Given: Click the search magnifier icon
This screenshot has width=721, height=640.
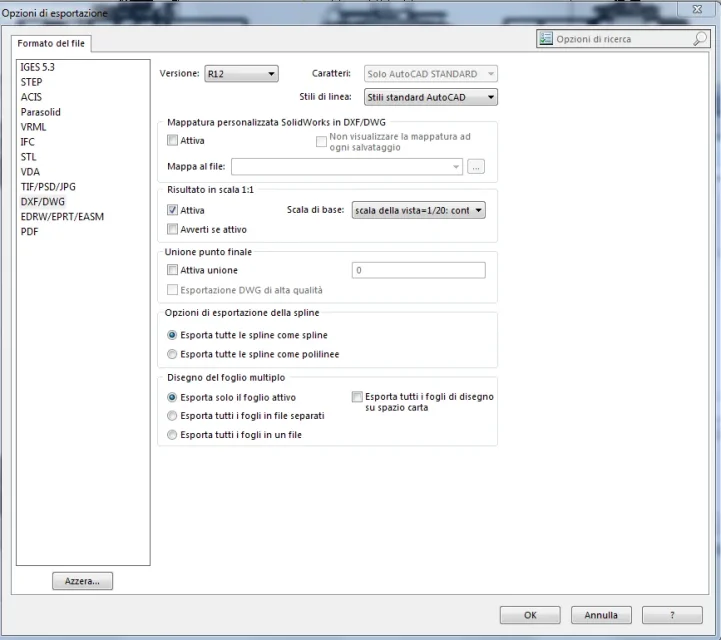Looking at the screenshot, I should 700,39.
